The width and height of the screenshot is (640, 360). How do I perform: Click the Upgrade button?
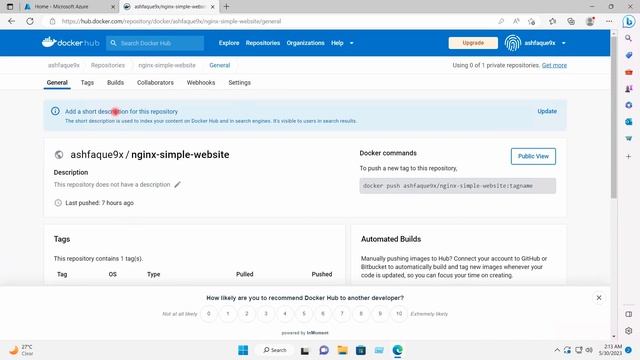coord(473,43)
